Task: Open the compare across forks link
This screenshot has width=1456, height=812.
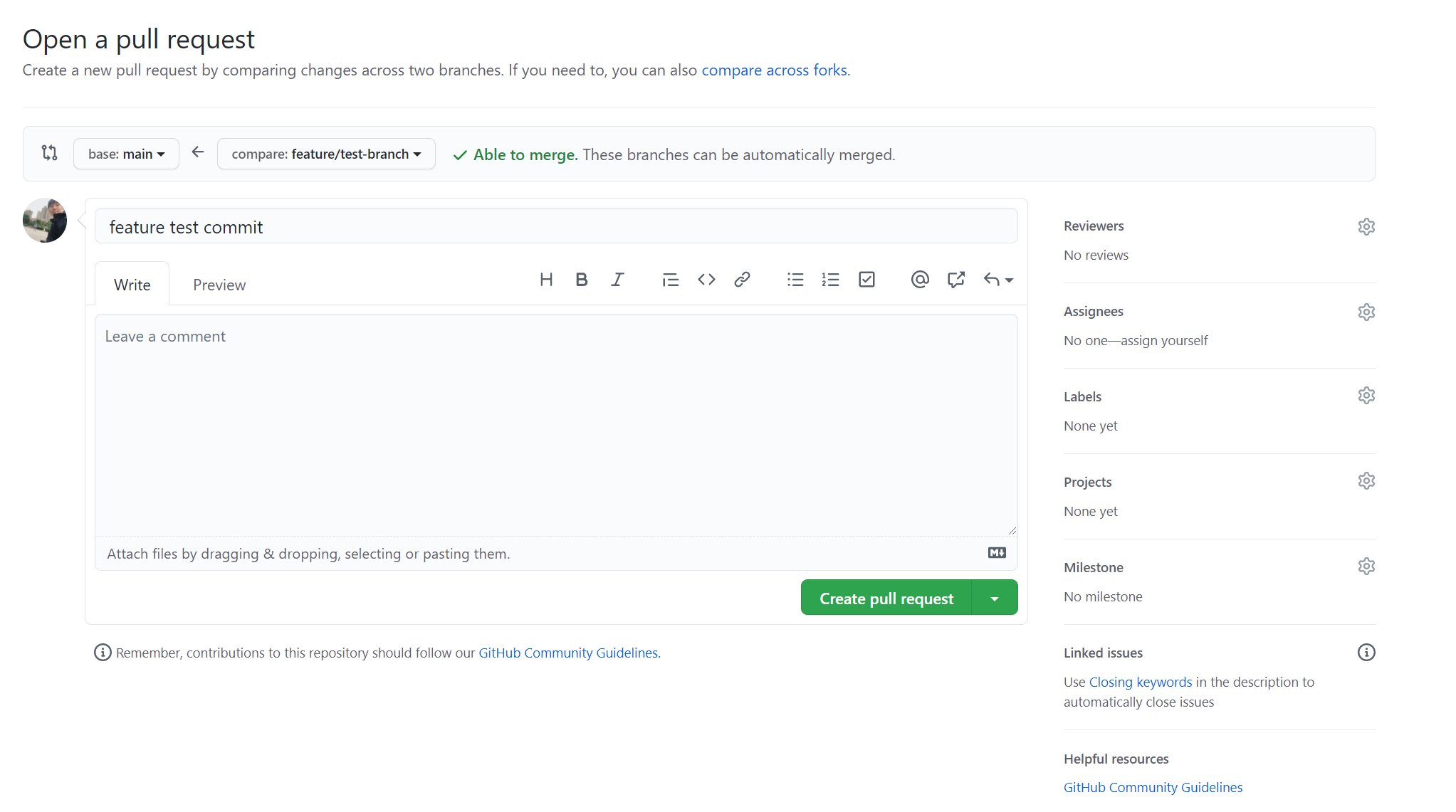Action: (x=774, y=70)
